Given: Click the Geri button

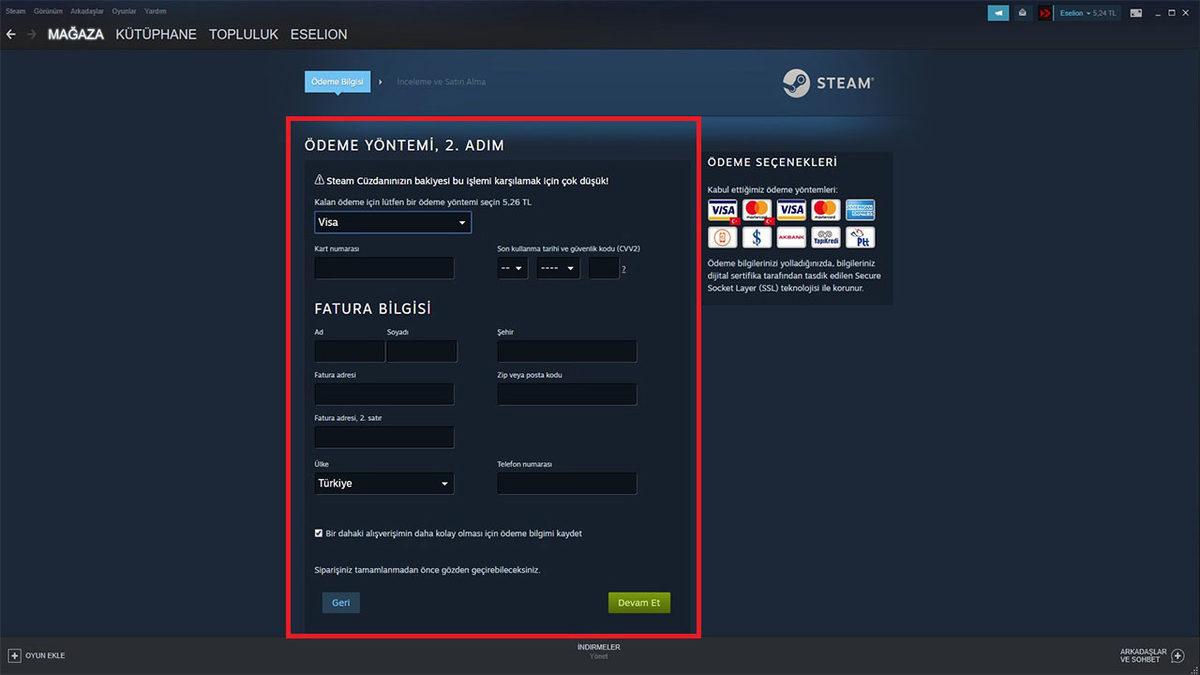Looking at the screenshot, I should click(x=340, y=603).
